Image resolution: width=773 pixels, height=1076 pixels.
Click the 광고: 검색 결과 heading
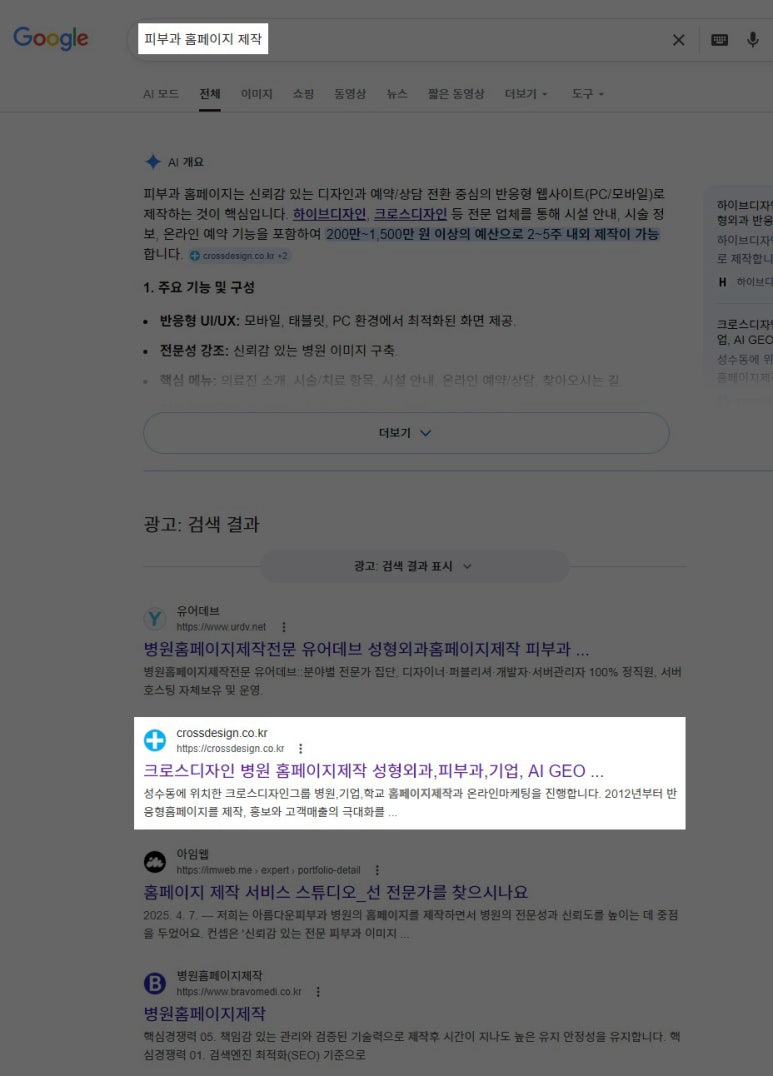(x=201, y=524)
